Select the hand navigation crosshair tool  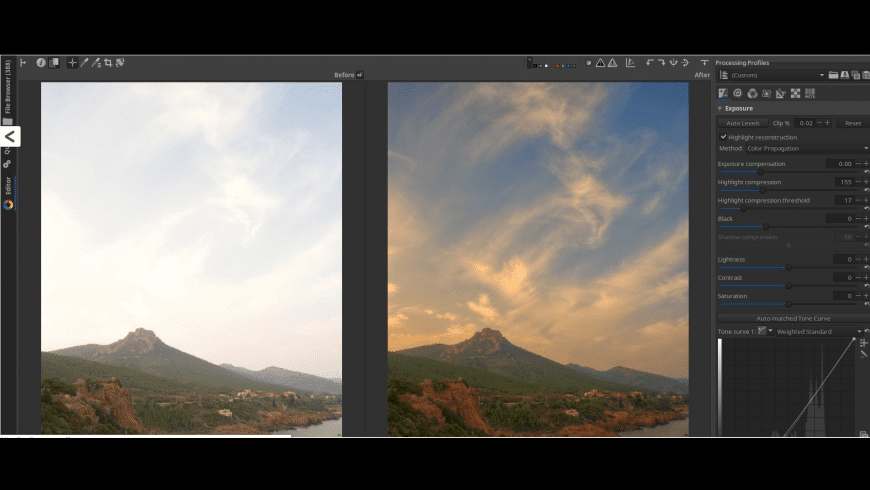(x=72, y=63)
